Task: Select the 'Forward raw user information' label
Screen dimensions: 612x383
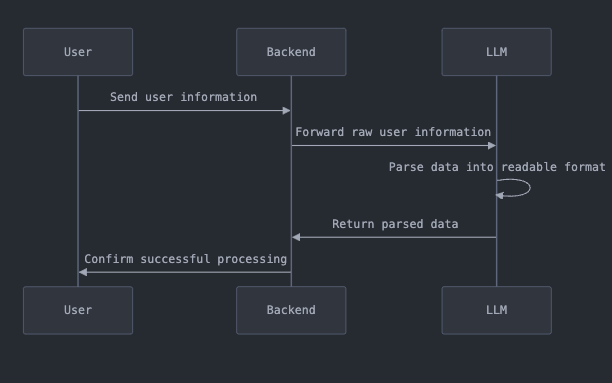Action: coord(393,132)
